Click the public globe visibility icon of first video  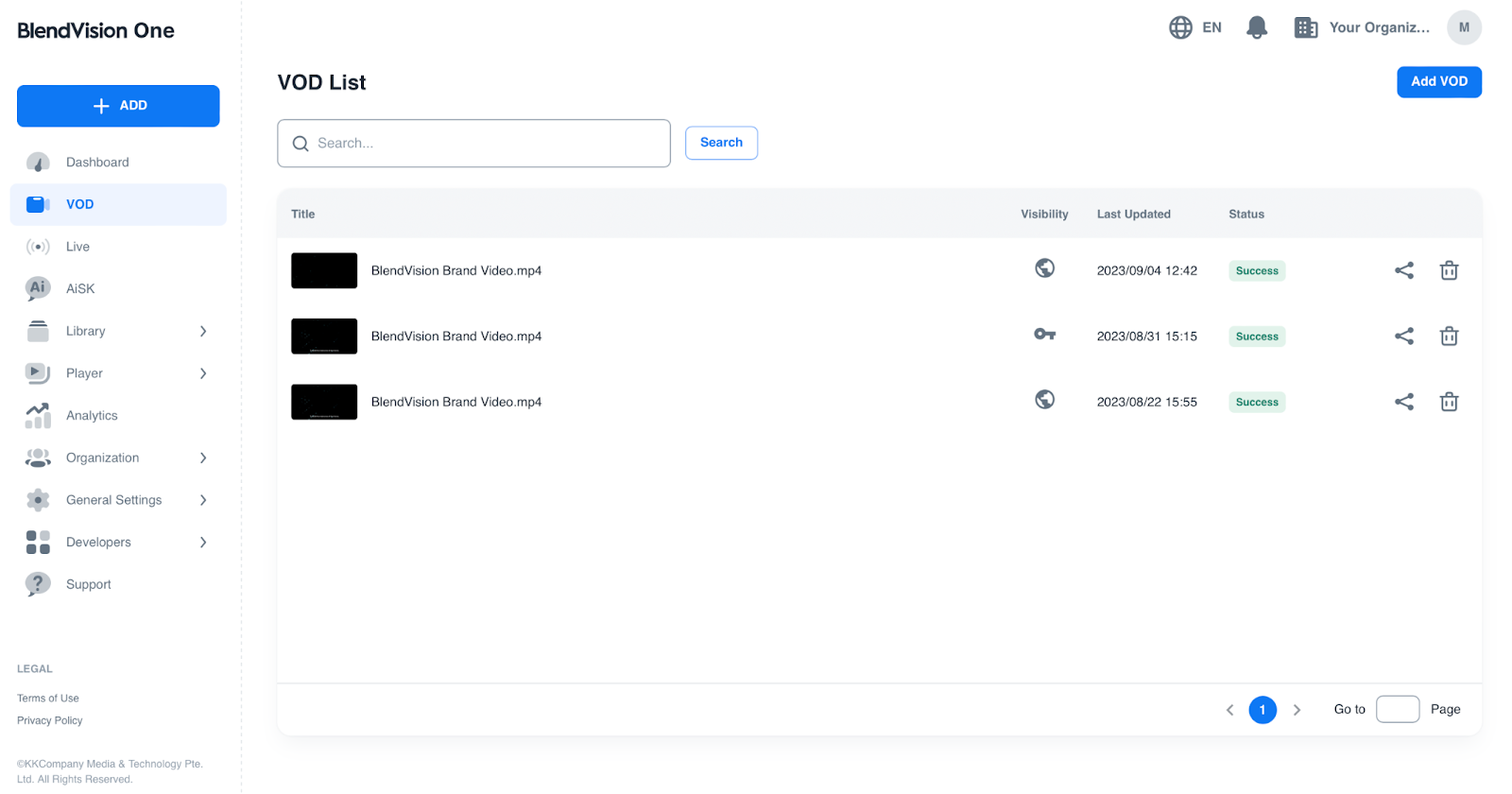(x=1044, y=268)
